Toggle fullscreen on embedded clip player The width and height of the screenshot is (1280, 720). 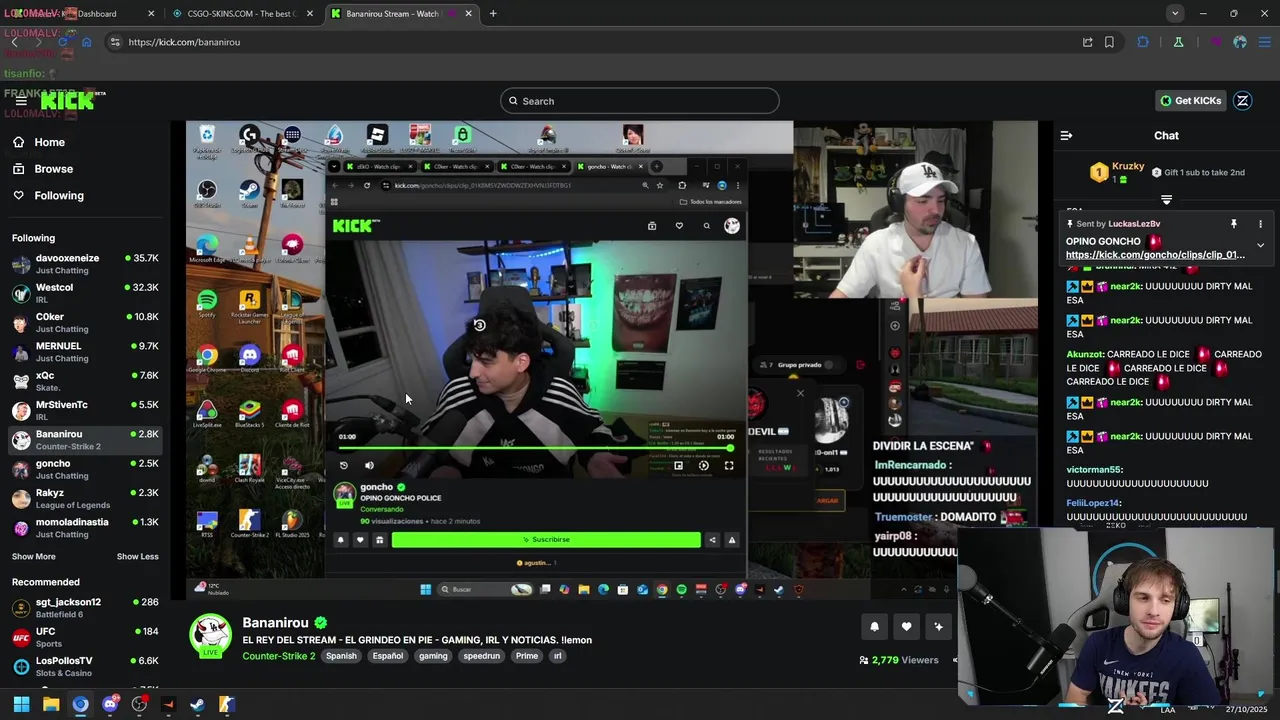coord(729,465)
